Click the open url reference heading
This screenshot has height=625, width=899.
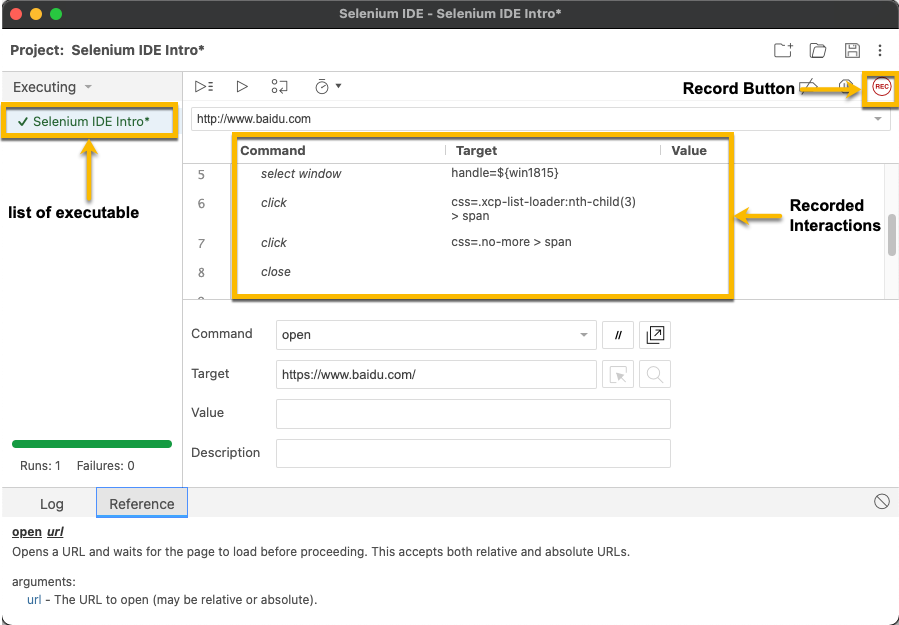[38, 532]
